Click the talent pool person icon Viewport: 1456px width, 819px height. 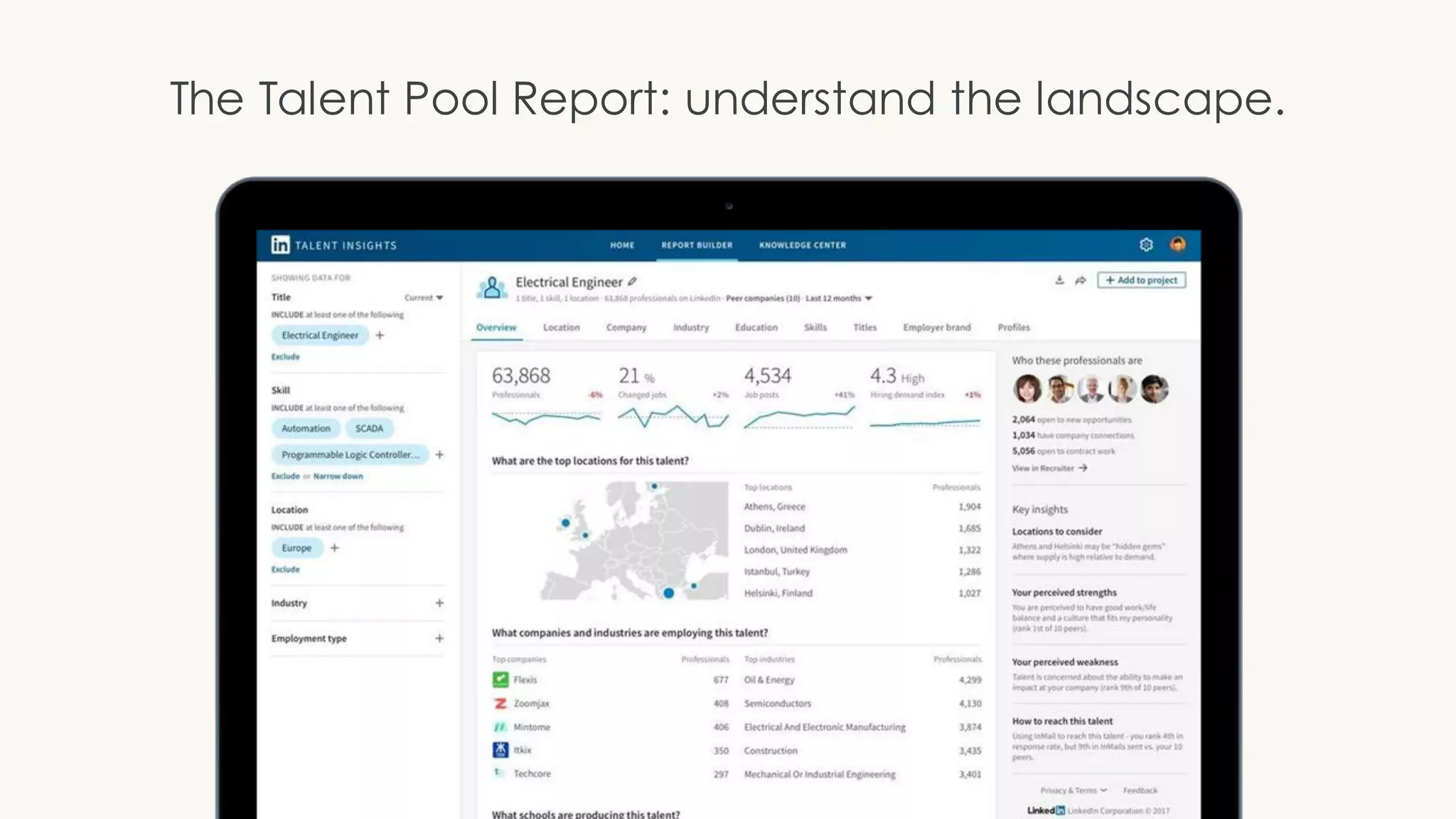tap(491, 288)
